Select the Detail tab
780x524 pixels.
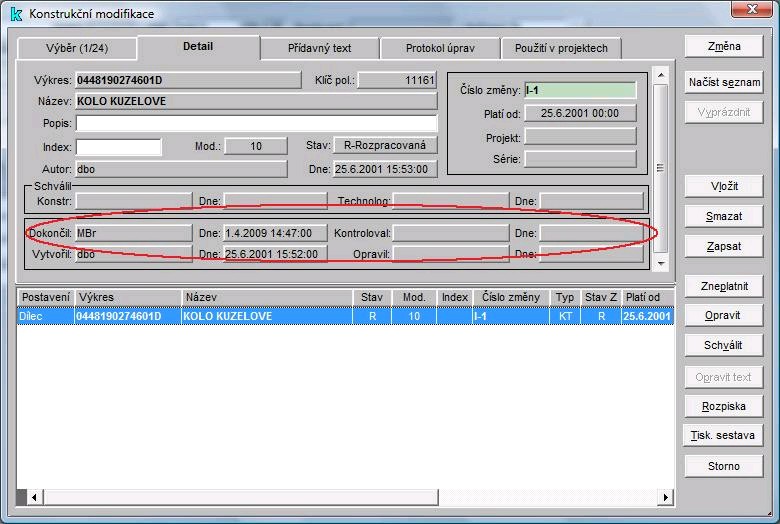click(x=198, y=47)
